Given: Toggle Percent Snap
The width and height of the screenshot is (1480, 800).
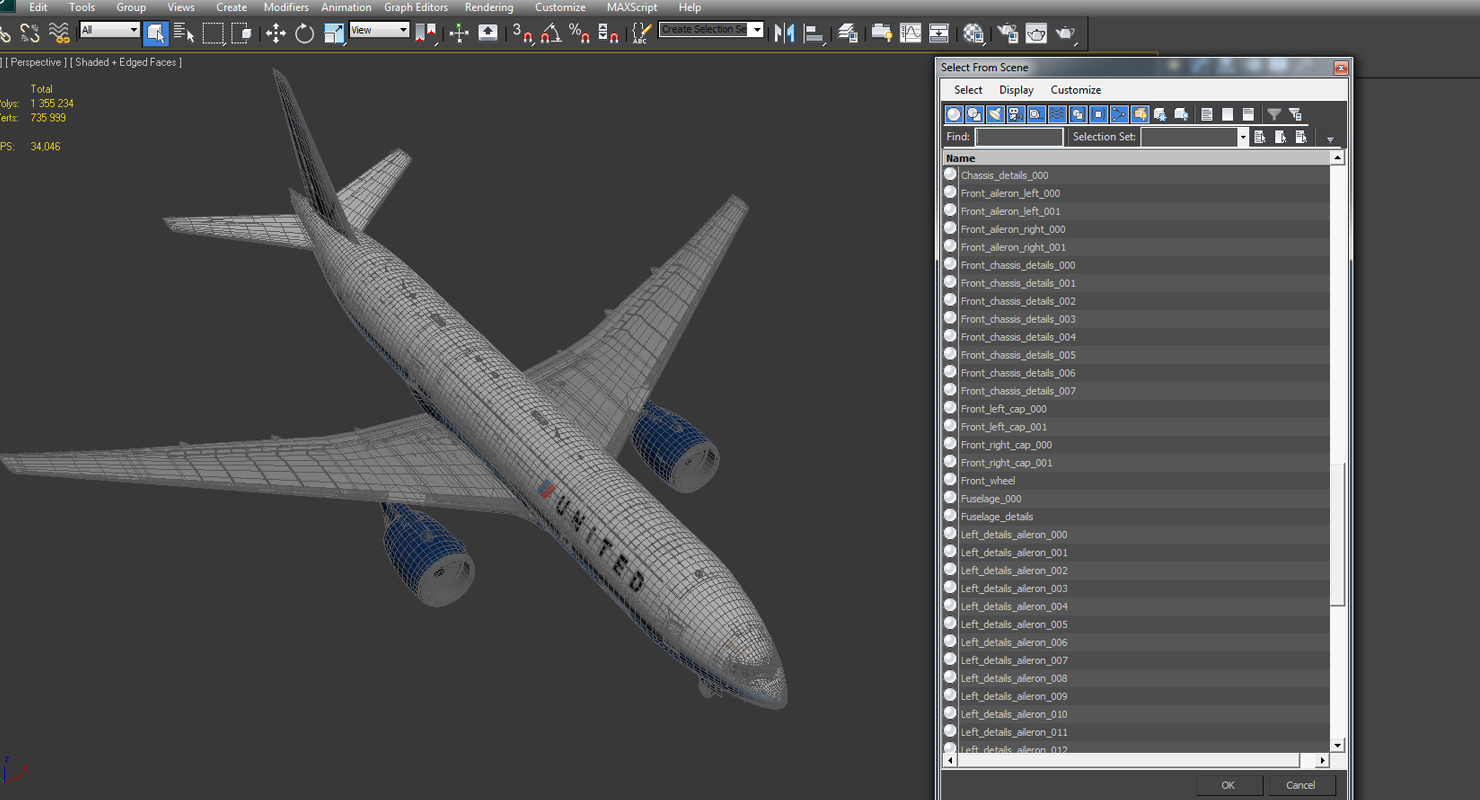Looking at the screenshot, I should click(x=579, y=33).
